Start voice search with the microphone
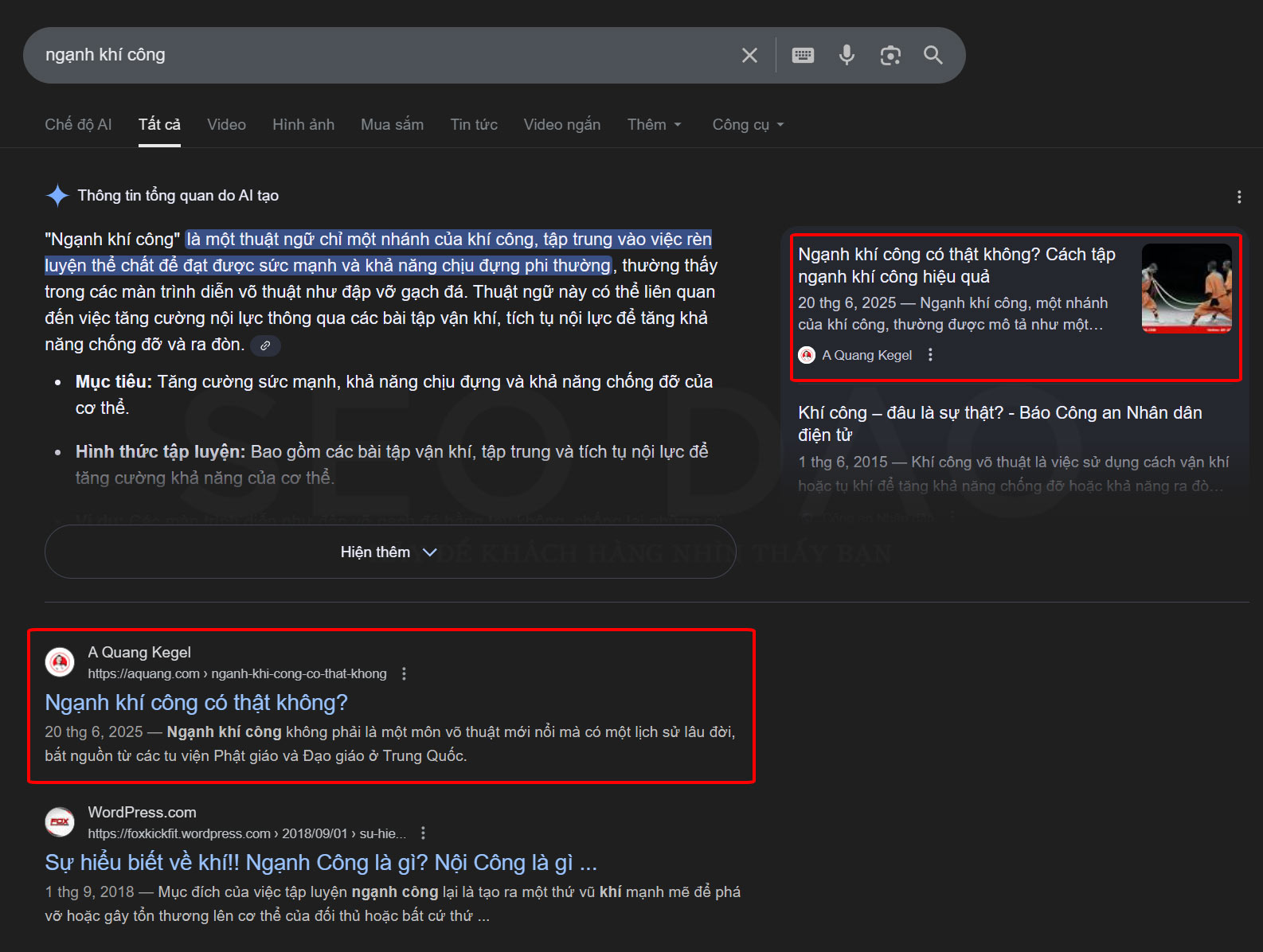Image resolution: width=1263 pixels, height=952 pixels. click(847, 55)
